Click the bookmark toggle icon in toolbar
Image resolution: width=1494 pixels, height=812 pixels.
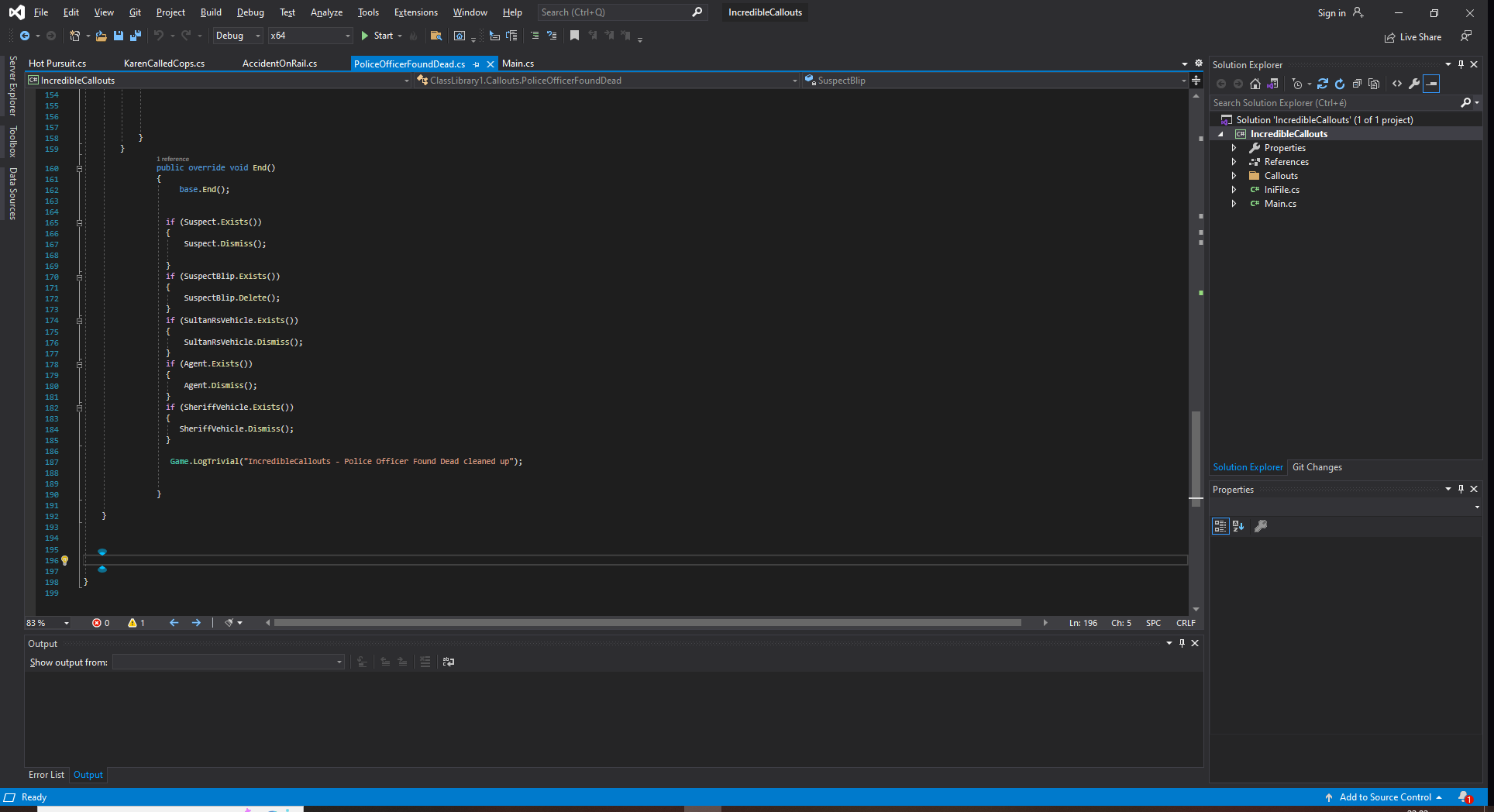574,36
